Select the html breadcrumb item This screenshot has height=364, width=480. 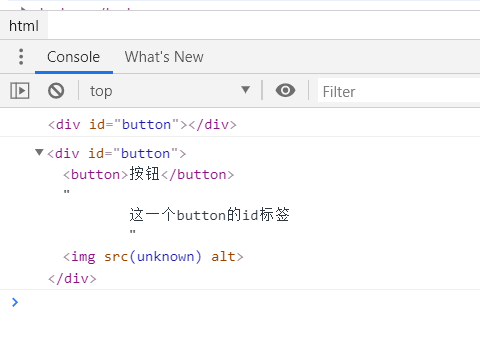(24, 26)
